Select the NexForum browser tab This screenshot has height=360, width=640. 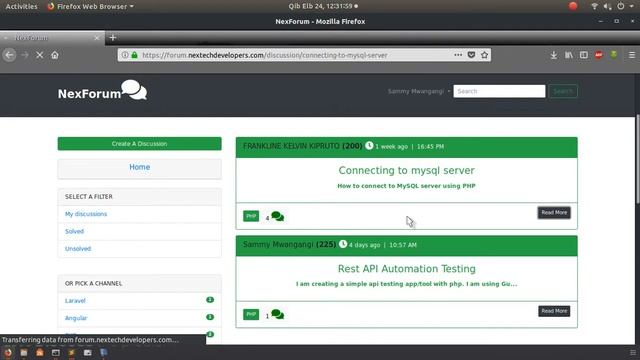click(52, 38)
